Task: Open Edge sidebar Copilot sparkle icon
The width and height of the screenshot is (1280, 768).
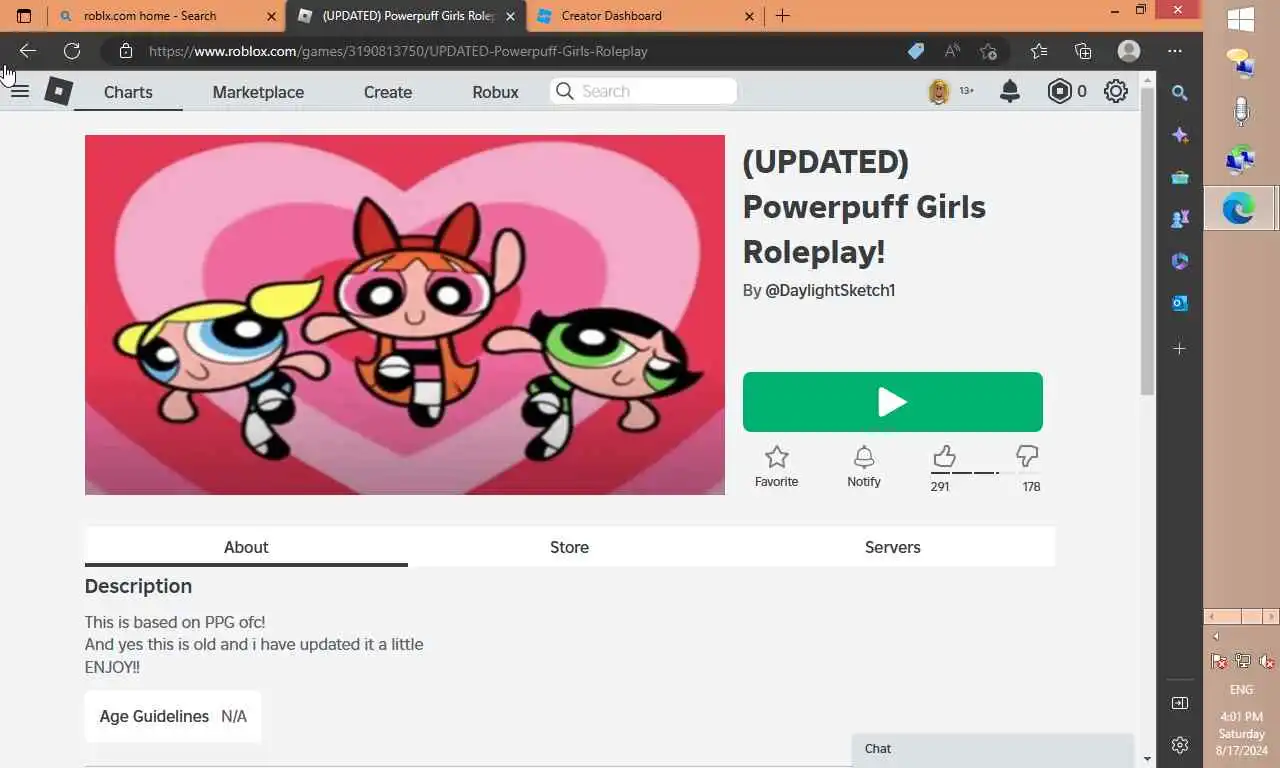Action: [1180, 135]
